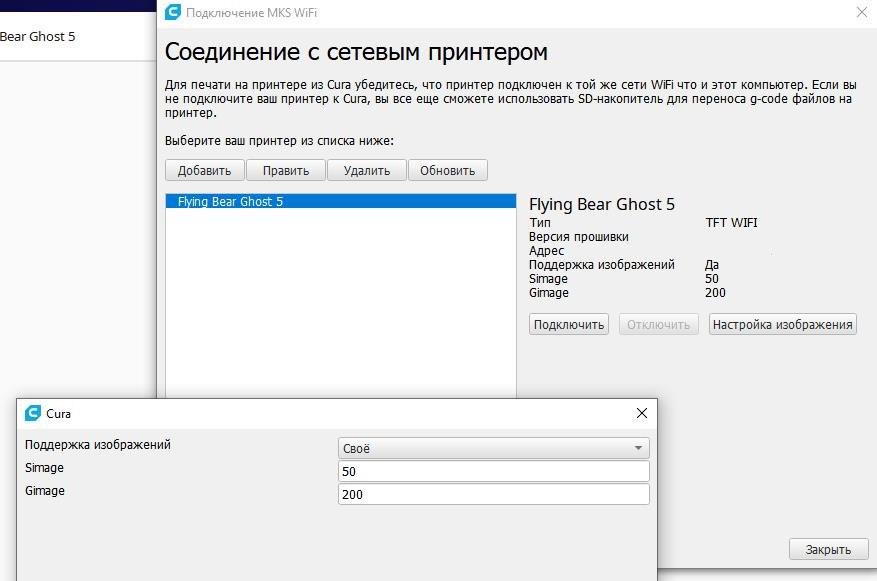Select Bear Ghost 5 in background window
Screen dimensions: 877x581
click(x=37, y=37)
